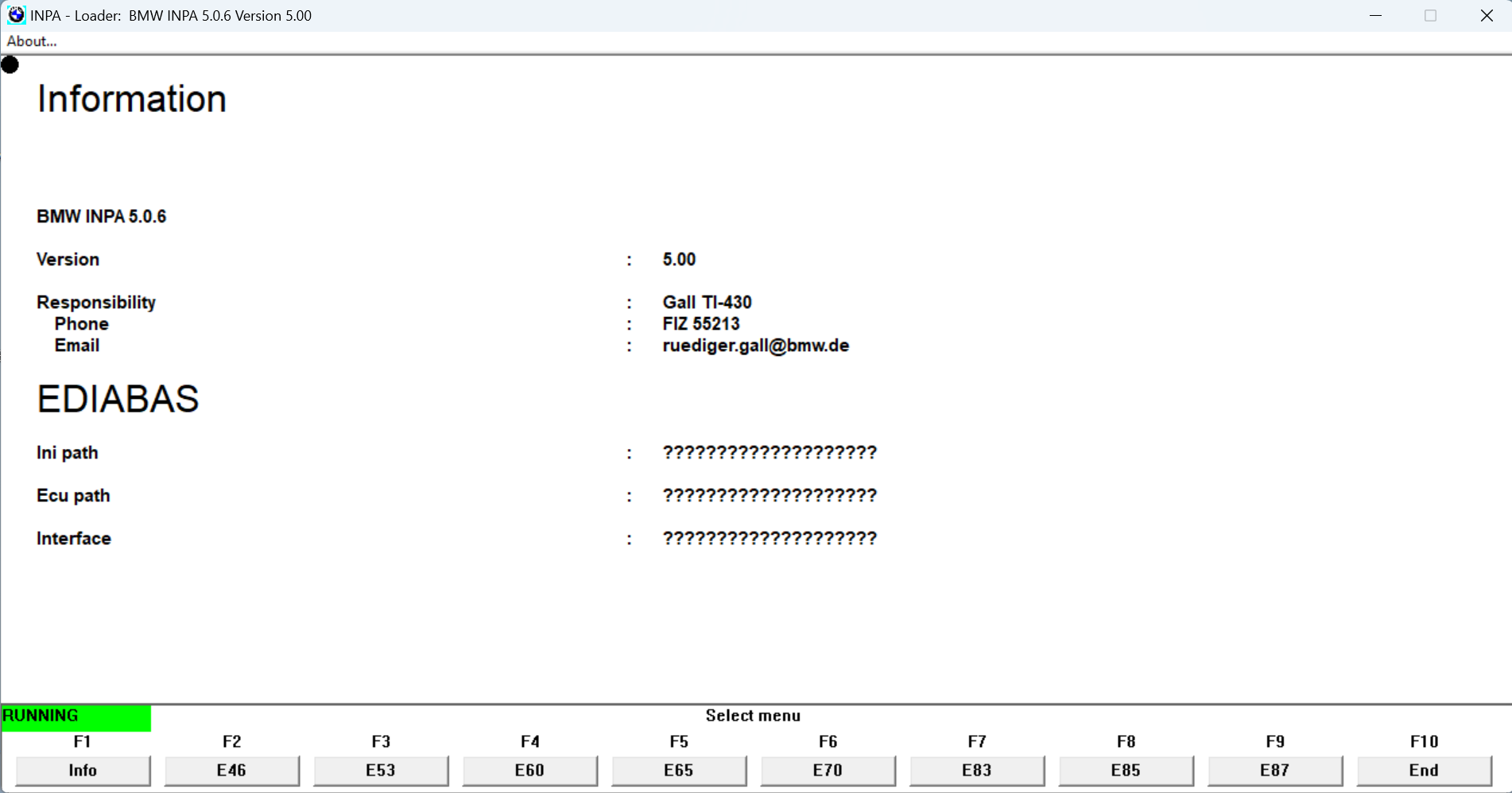Viewport: 1512px width, 793px height.
Task: Click the Interface label
Action: pyautogui.click(x=74, y=539)
